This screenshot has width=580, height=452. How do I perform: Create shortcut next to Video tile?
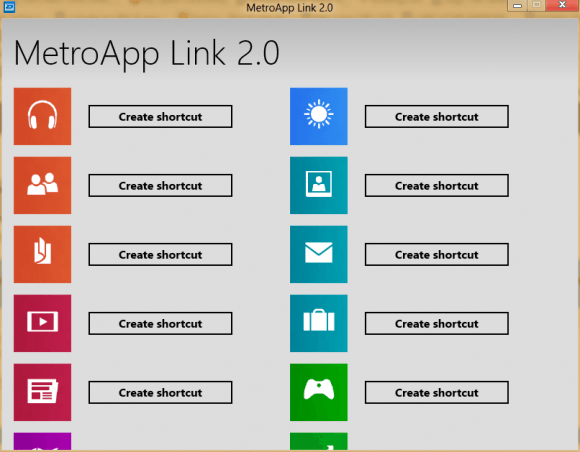coord(160,324)
